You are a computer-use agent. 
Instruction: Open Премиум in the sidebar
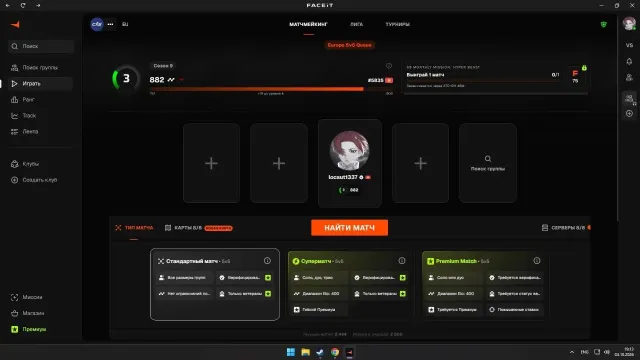click(40, 329)
